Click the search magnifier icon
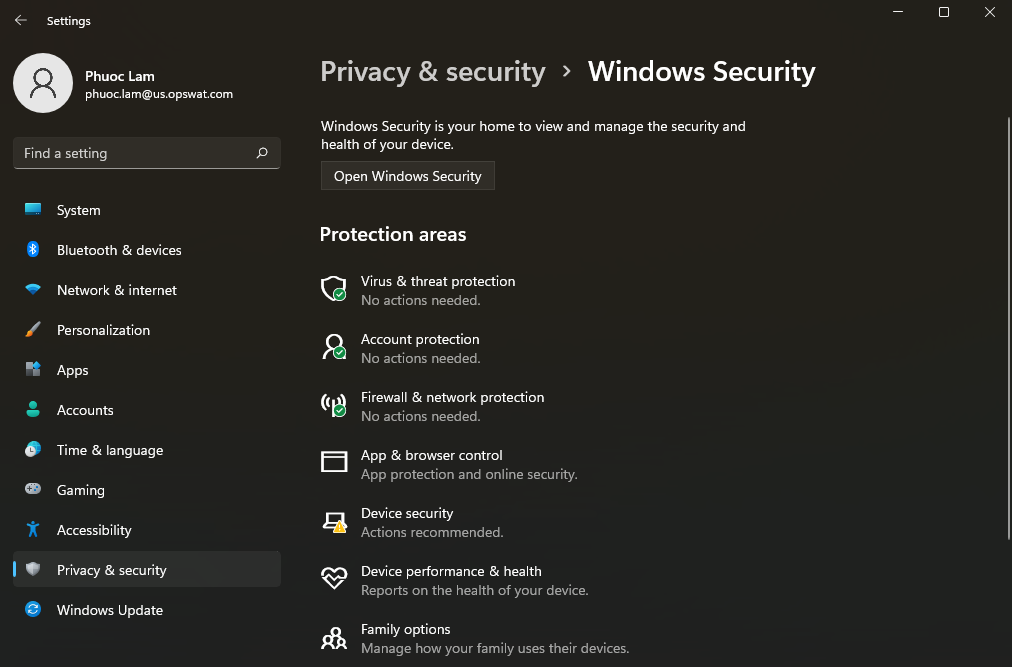1012x667 pixels. [262, 153]
